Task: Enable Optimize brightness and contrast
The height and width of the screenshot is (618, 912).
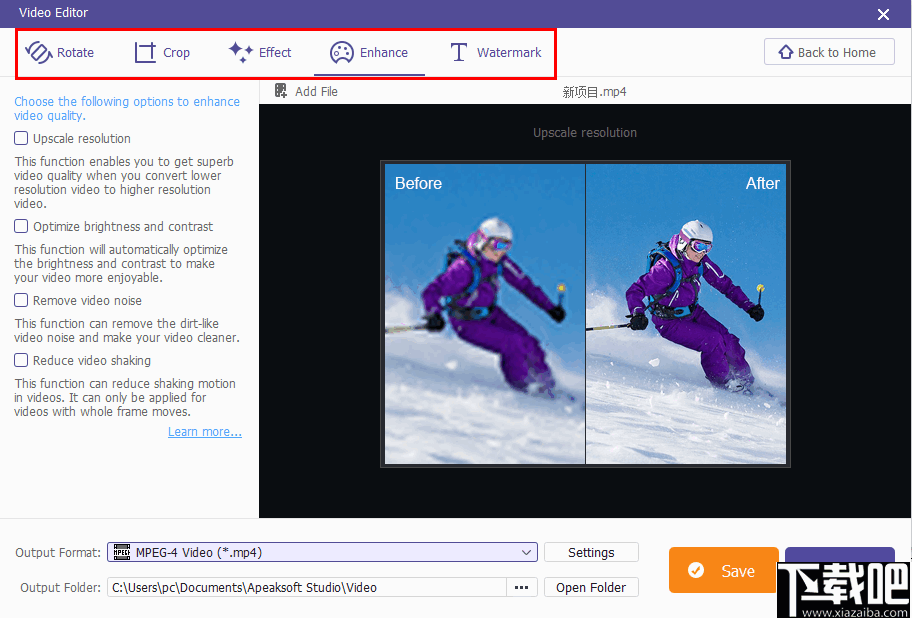Action: point(21,226)
